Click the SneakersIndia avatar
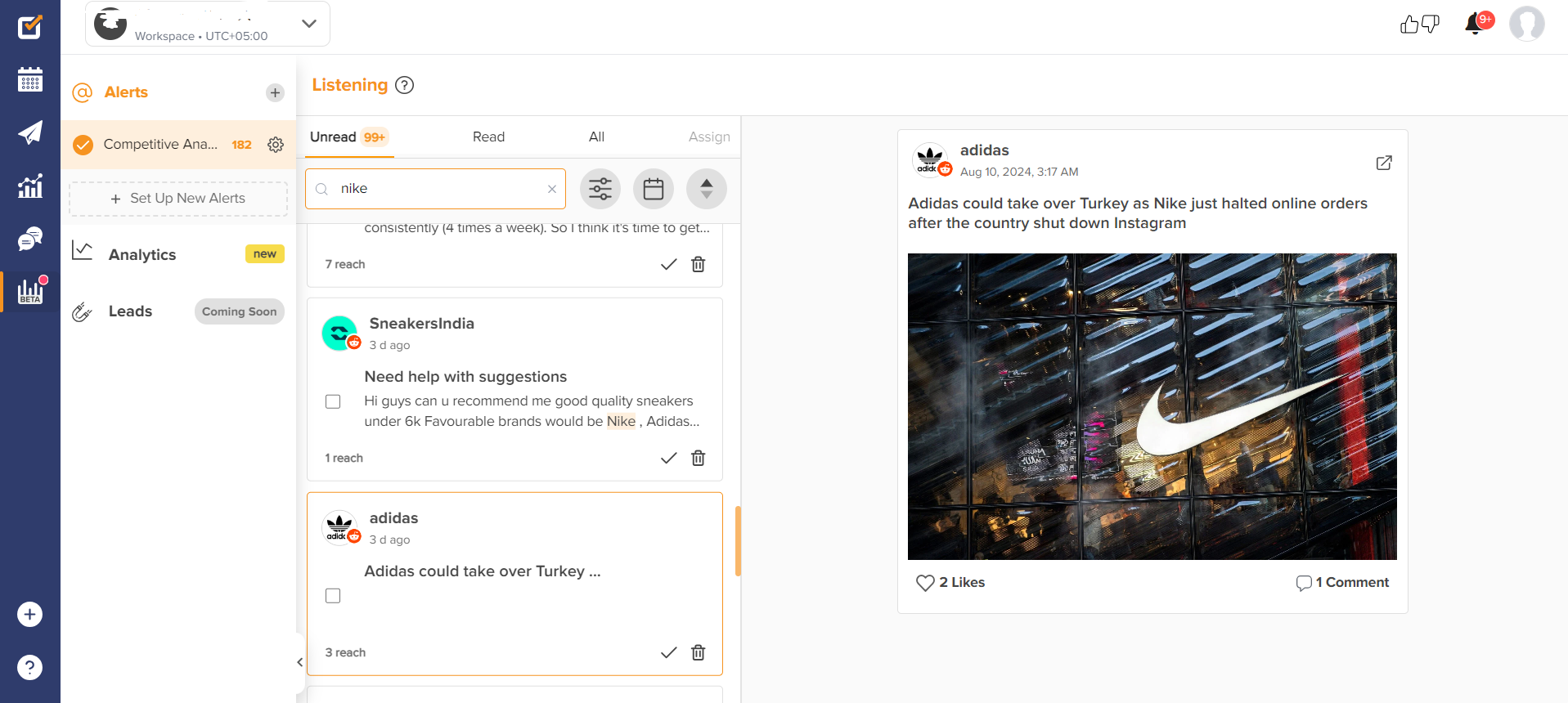 (x=339, y=333)
